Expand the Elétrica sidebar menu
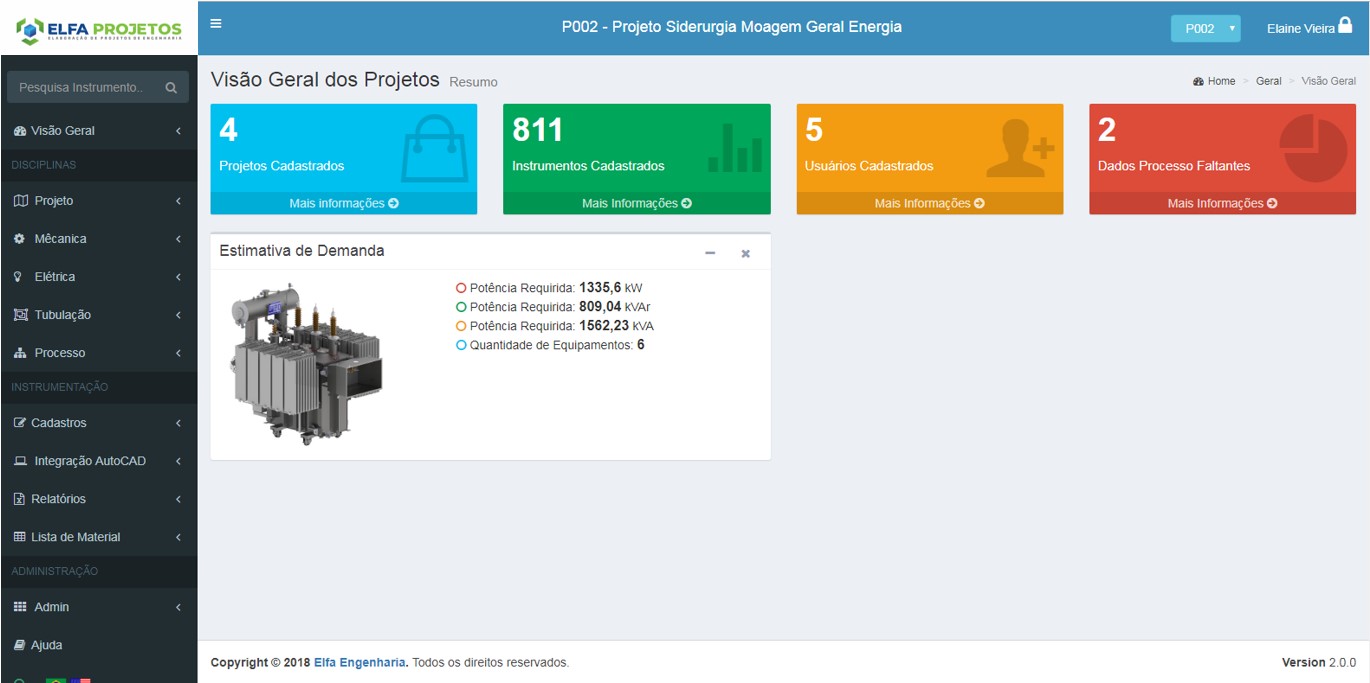This screenshot has height=683, width=1370. point(98,277)
